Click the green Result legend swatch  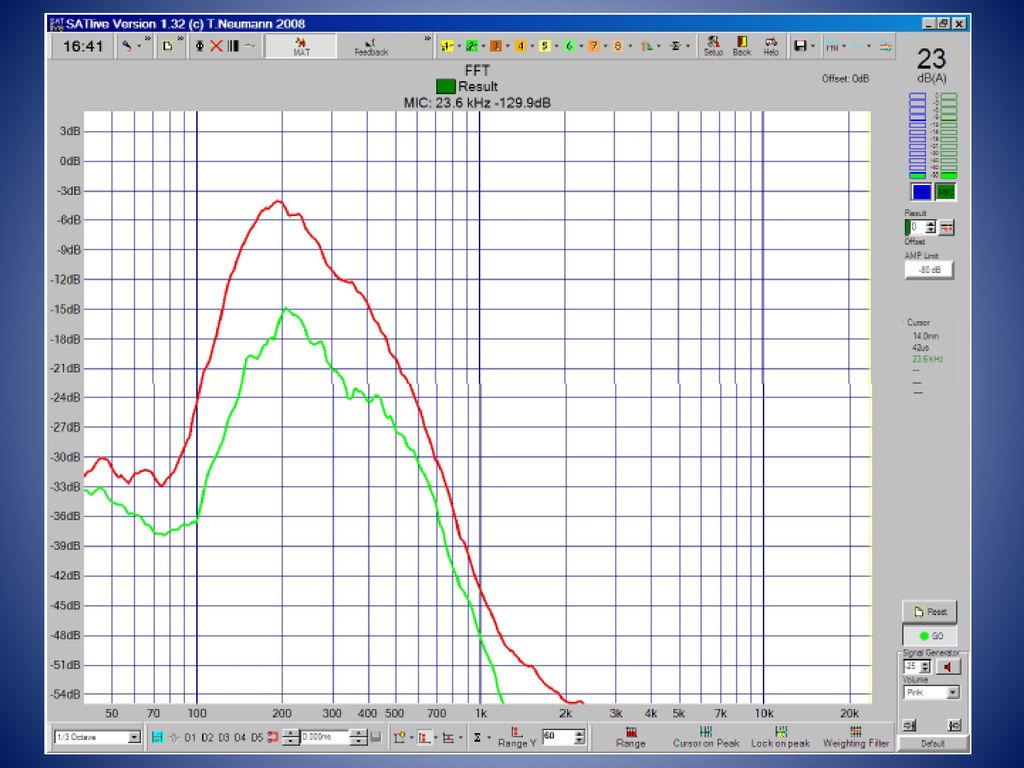[x=445, y=86]
